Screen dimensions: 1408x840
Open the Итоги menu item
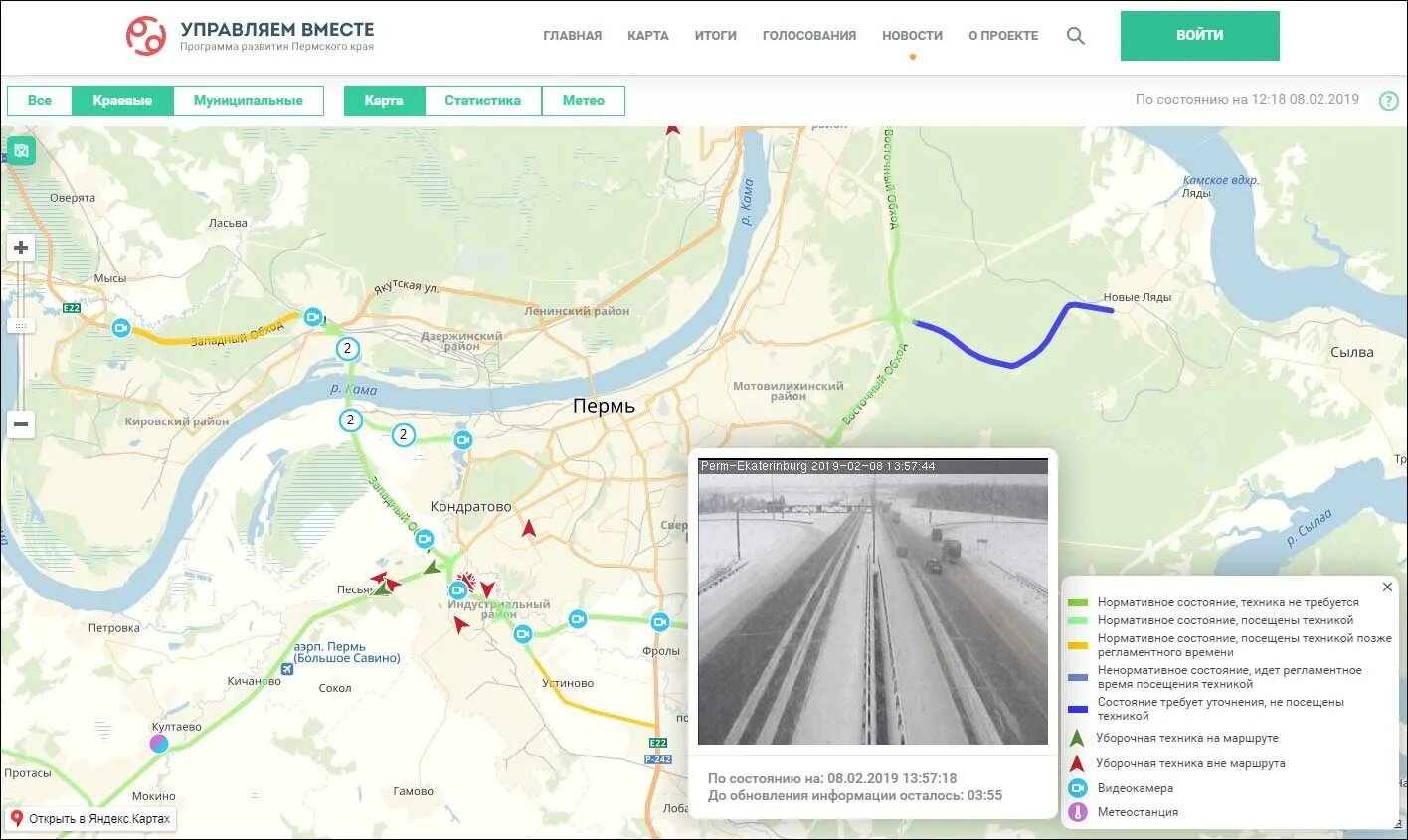[x=716, y=36]
